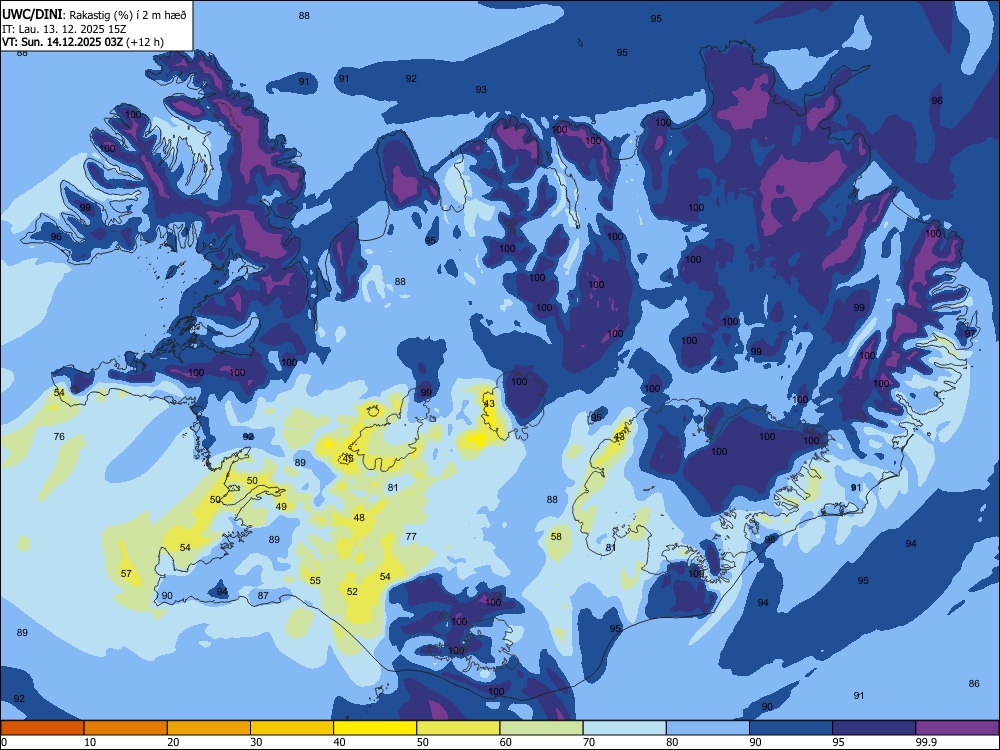The height and width of the screenshot is (750, 1000).
Task: Click the map value '49'
Action: point(281,506)
